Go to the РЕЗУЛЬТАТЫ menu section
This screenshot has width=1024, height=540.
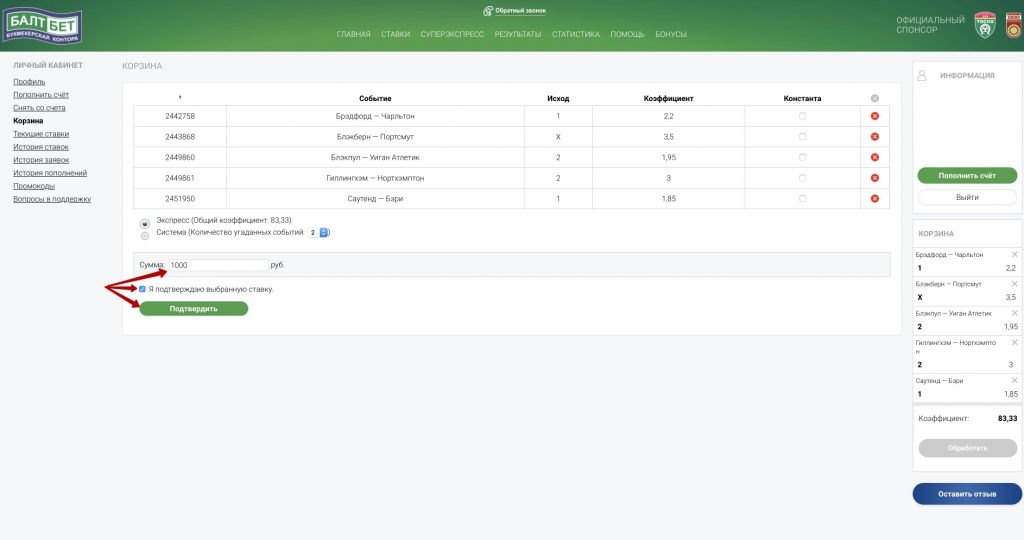coord(517,34)
